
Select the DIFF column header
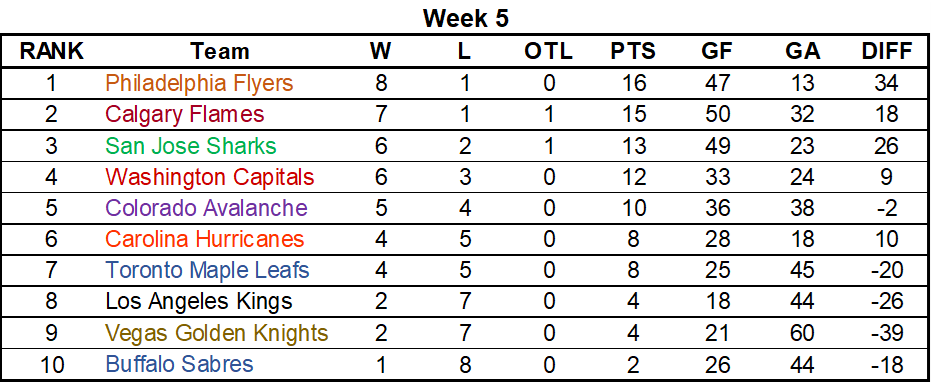[886, 52]
